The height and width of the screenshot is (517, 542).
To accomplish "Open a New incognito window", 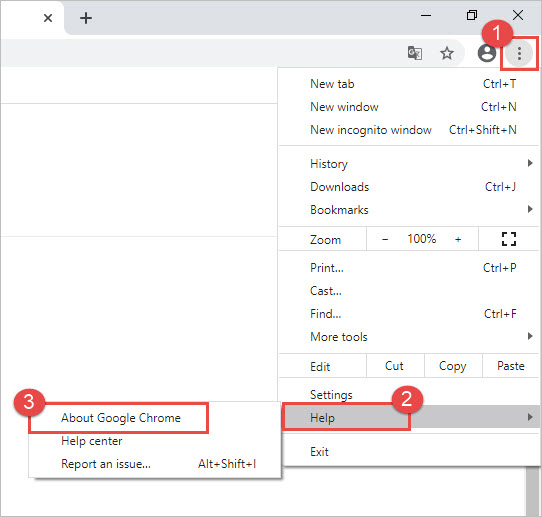I will tap(409, 130).
